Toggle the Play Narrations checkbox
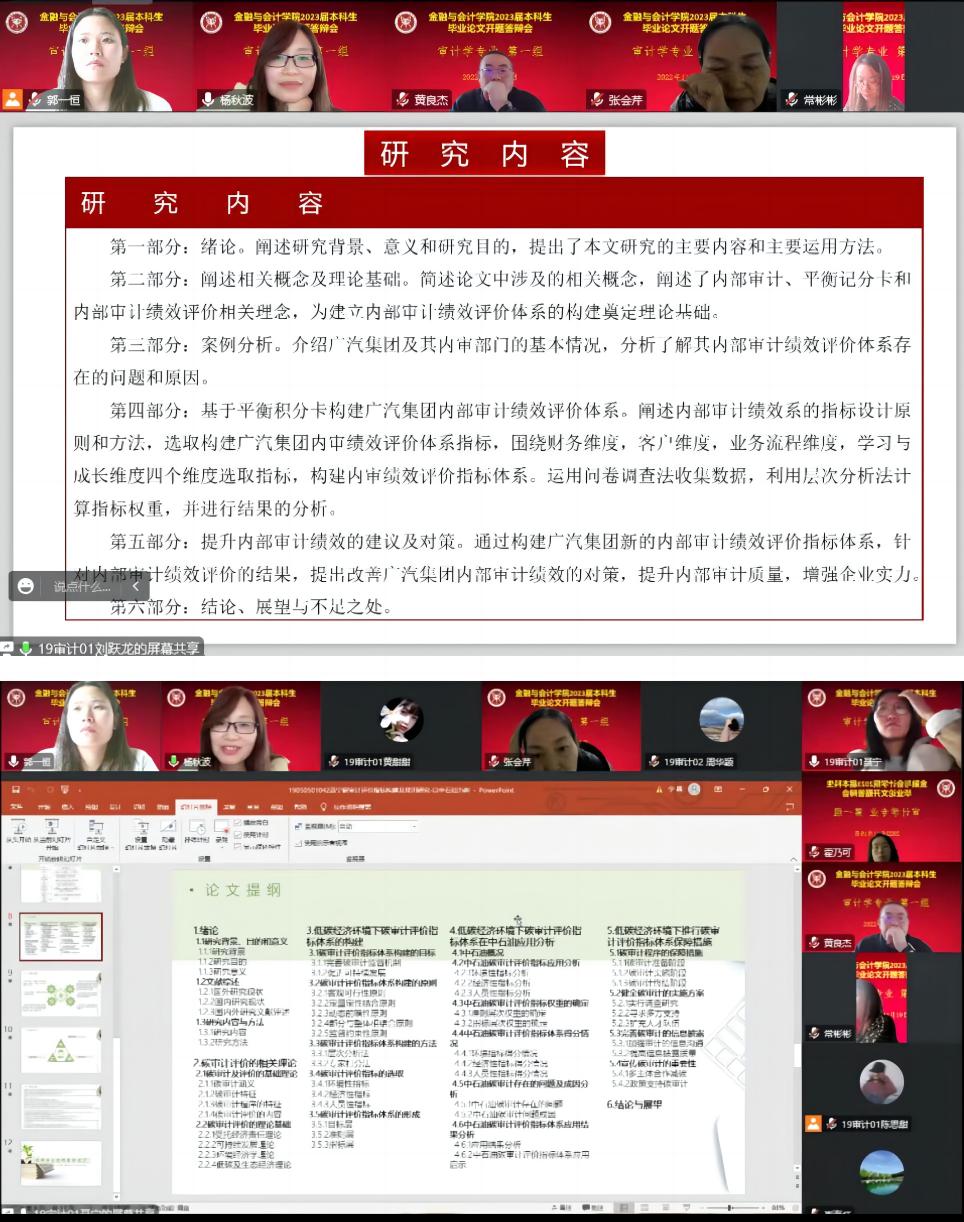The image size is (964, 1222). tap(237, 822)
